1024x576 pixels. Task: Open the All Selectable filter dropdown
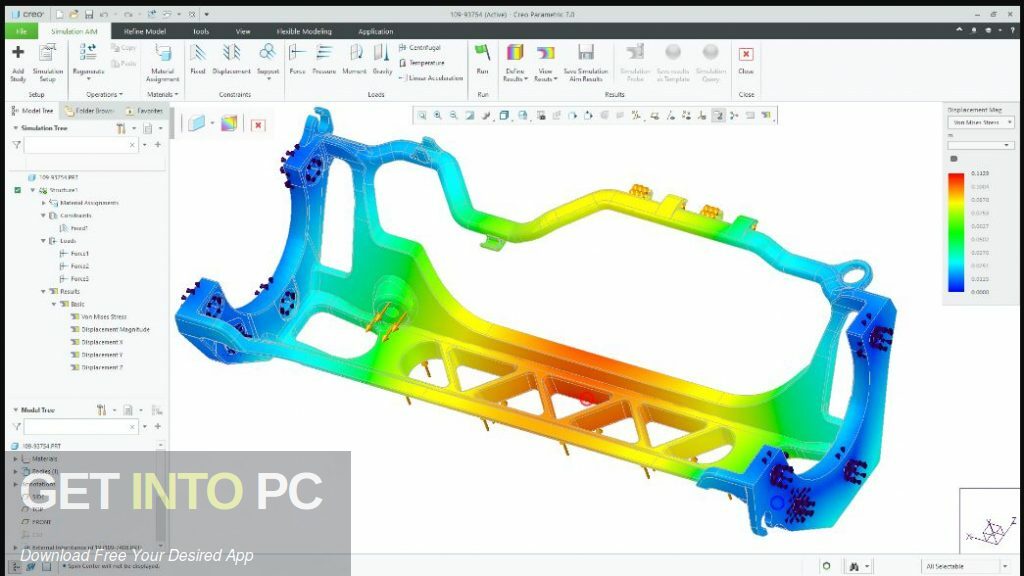967,566
